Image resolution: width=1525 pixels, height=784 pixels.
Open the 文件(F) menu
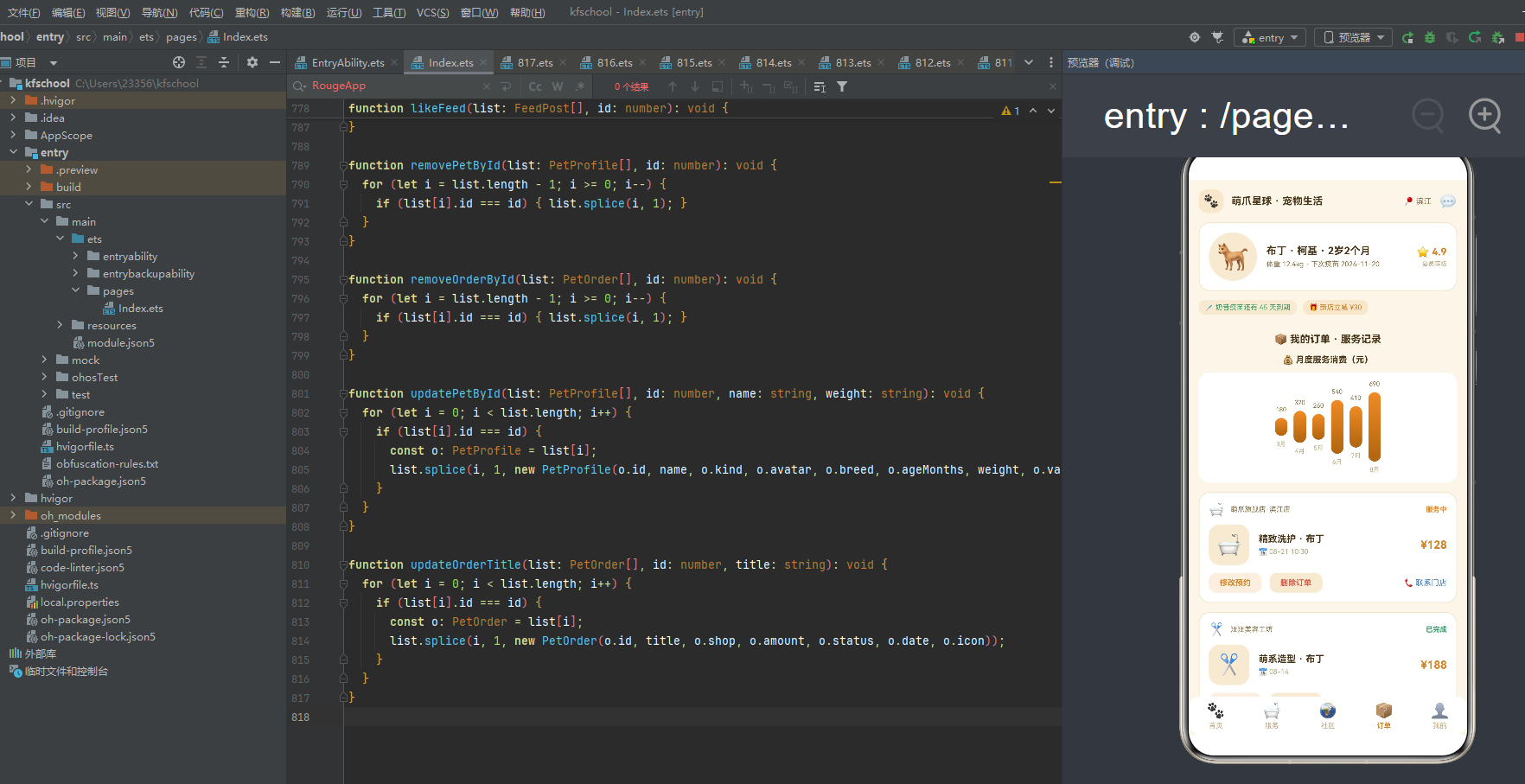pos(23,12)
